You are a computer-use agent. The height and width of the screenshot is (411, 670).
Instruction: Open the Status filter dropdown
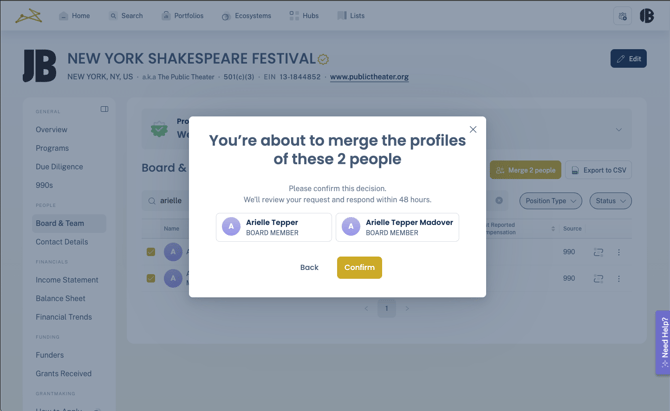tap(610, 201)
